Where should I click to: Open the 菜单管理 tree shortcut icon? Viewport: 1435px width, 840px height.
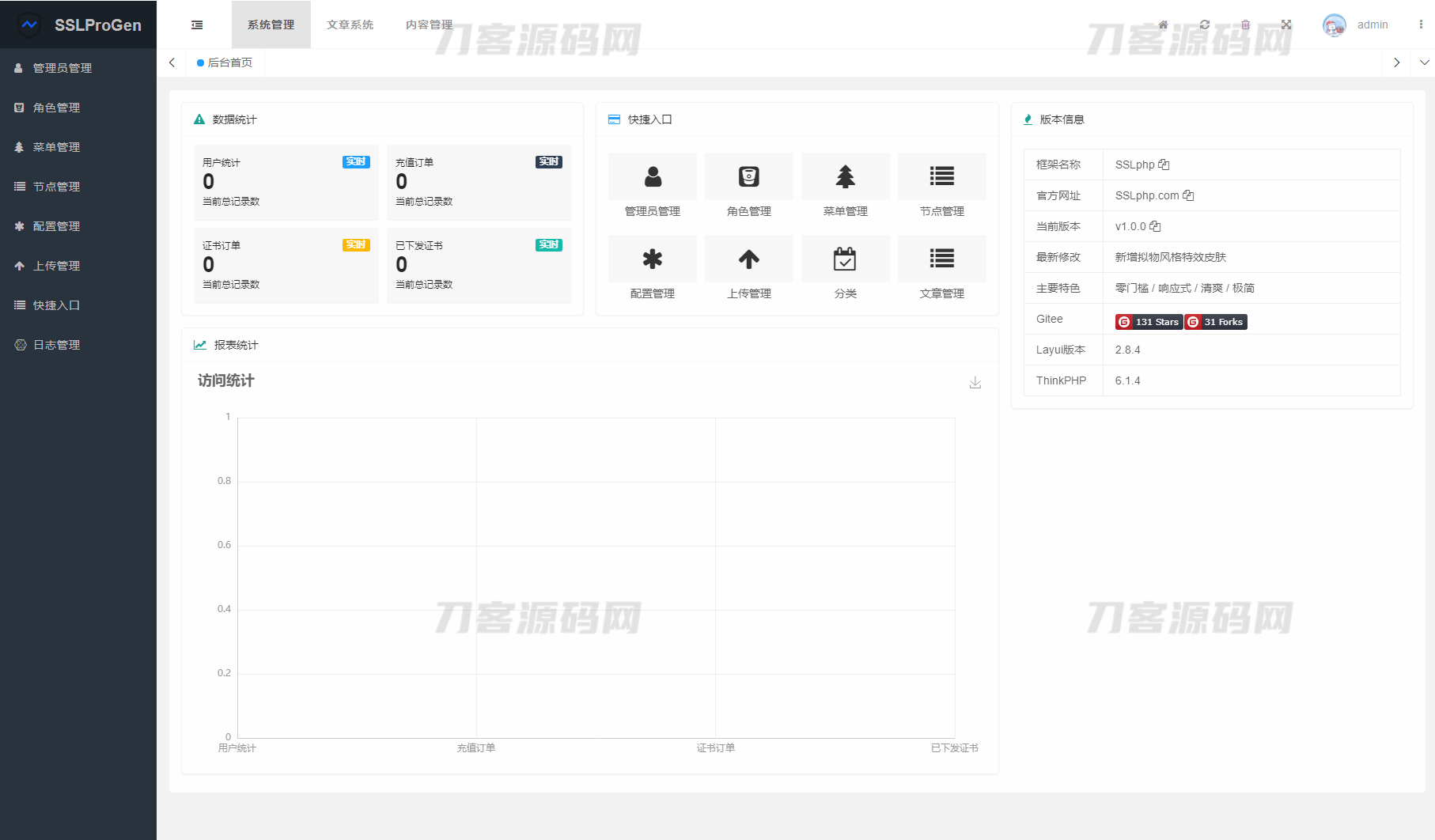coord(845,176)
